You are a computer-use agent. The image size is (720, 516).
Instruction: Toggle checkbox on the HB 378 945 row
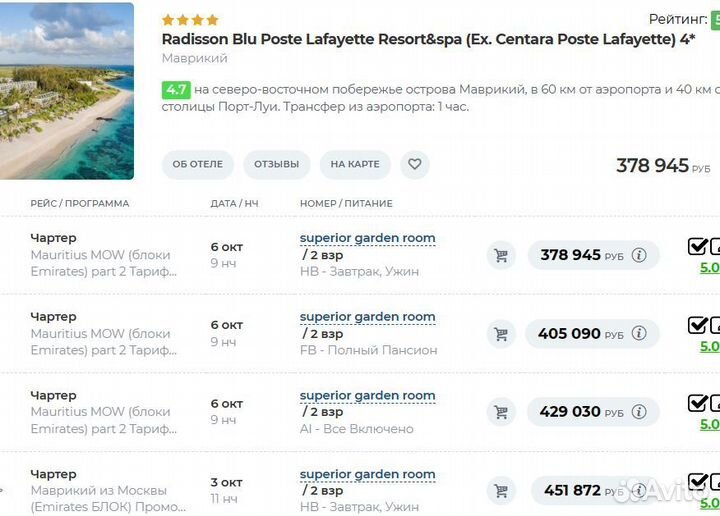tap(697, 247)
